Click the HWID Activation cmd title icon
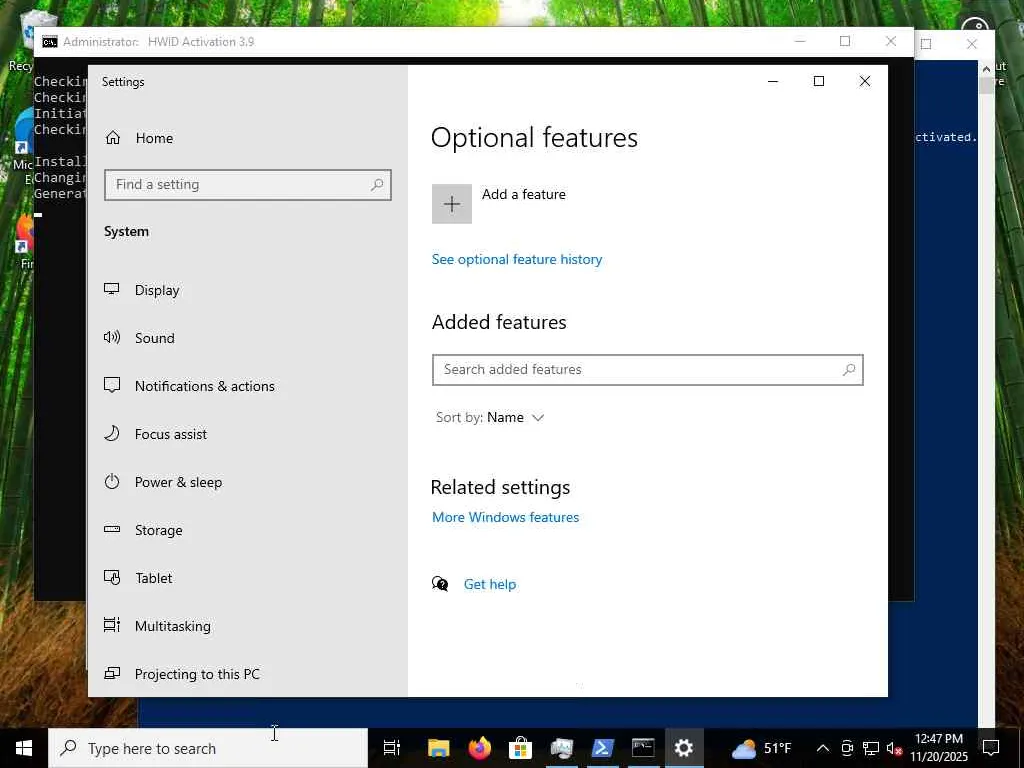Screen dimensions: 1024x768 tap(50, 42)
